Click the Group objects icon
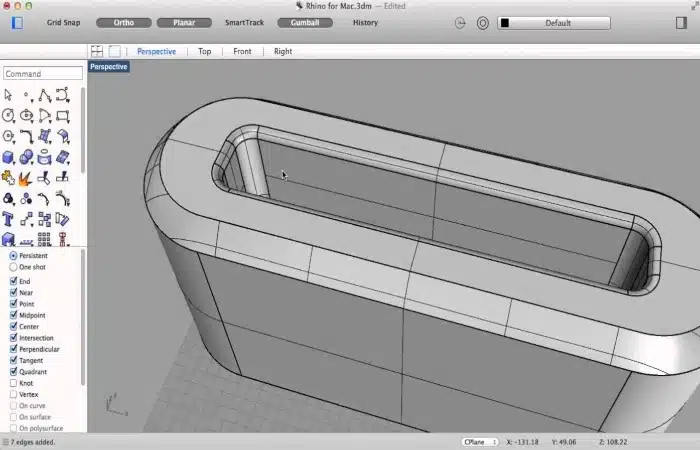Screen dimensions: 700x450 pyautogui.click(x=8, y=199)
